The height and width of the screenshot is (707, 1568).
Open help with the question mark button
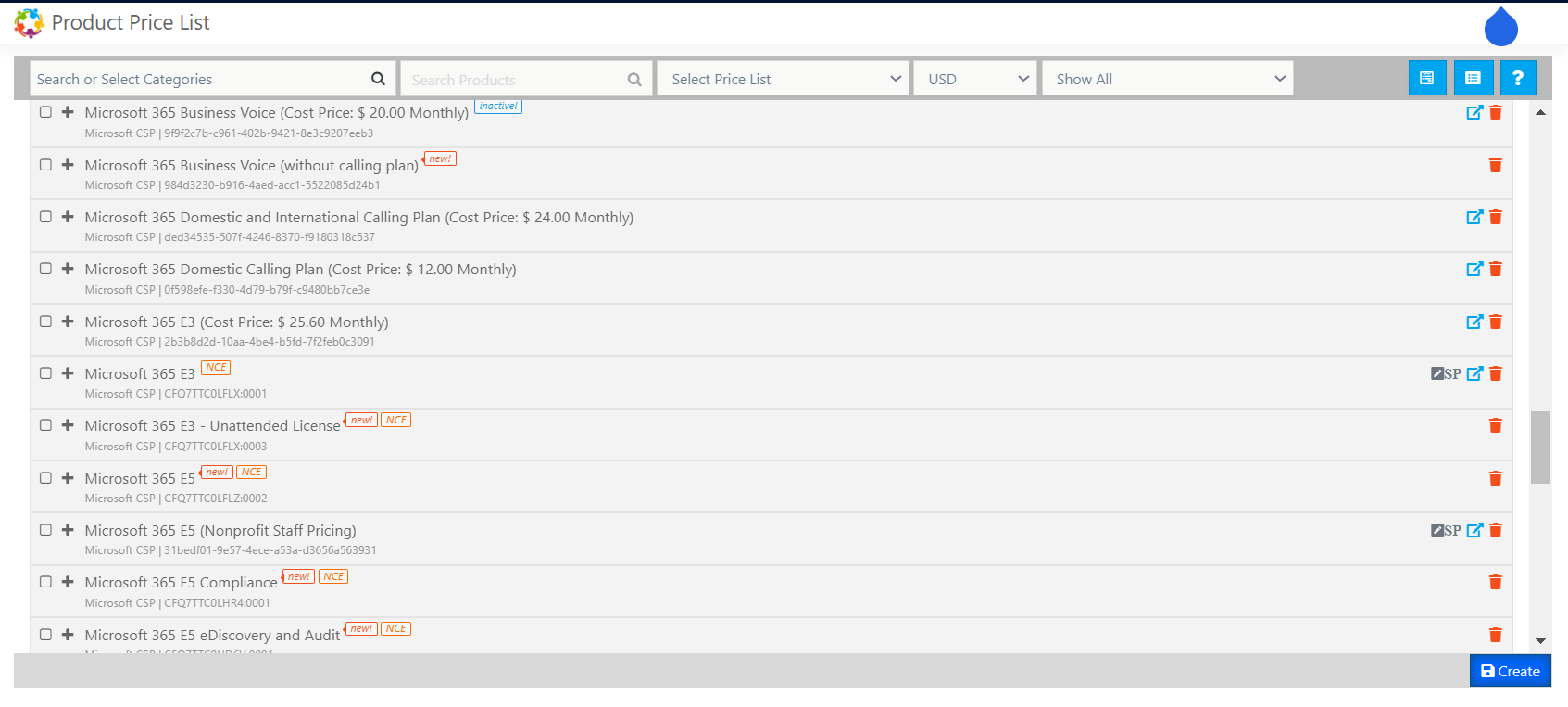(1518, 78)
